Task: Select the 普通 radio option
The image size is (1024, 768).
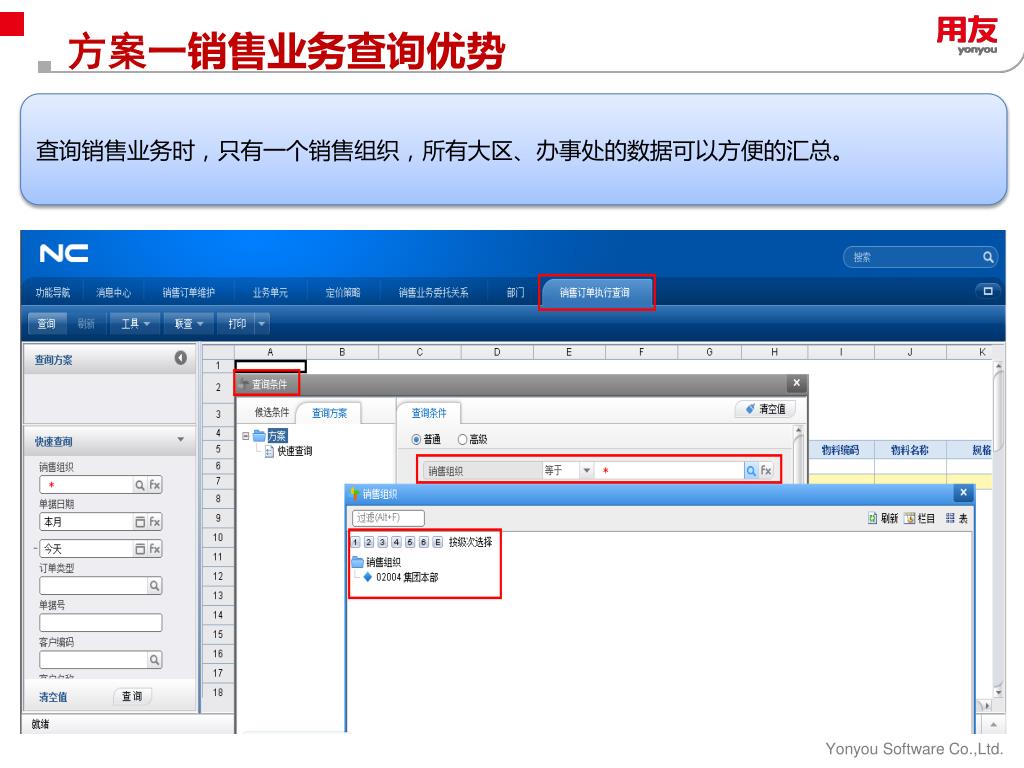Action: [415, 440]
